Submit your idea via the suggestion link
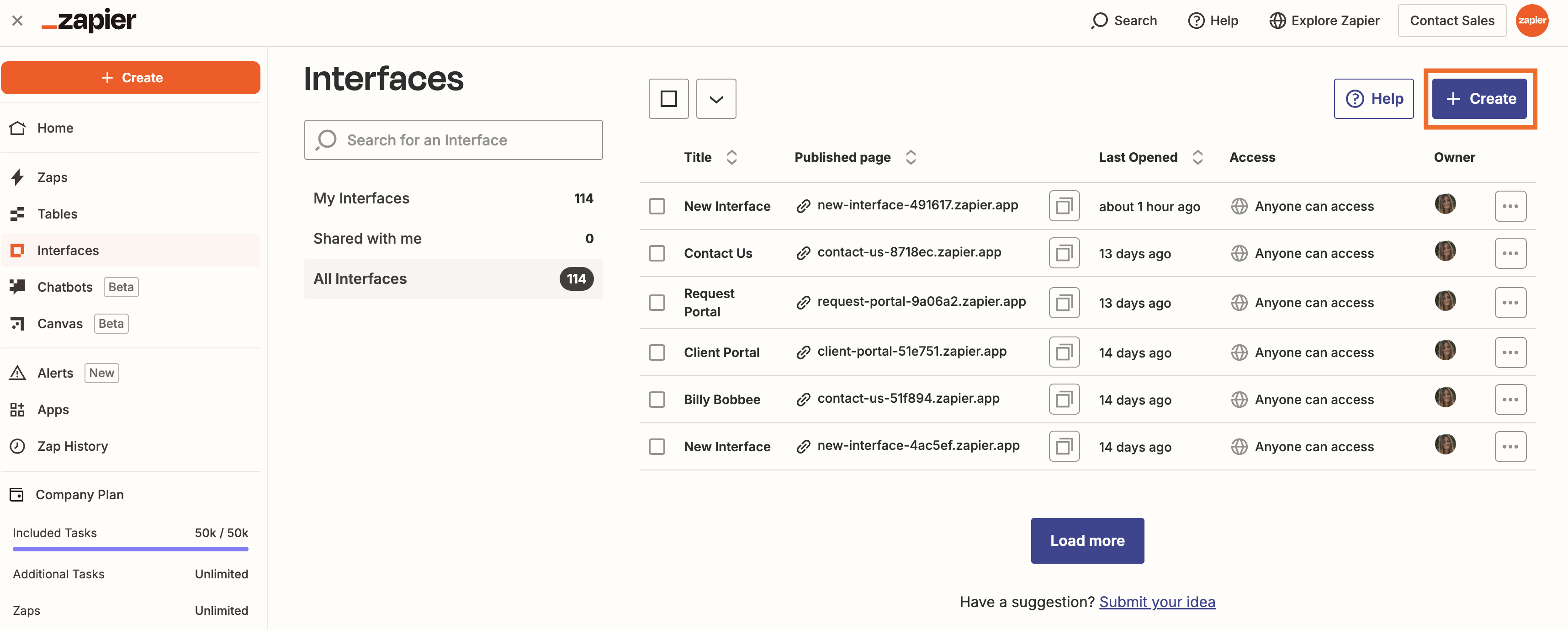The image size is (1568, 630). click(x=1157, y=601)
